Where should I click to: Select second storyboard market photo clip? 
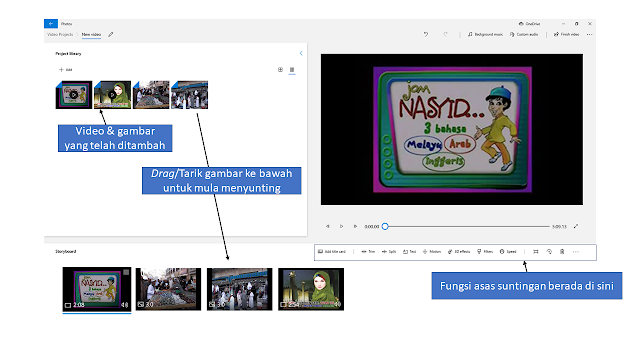click(168, 289)
